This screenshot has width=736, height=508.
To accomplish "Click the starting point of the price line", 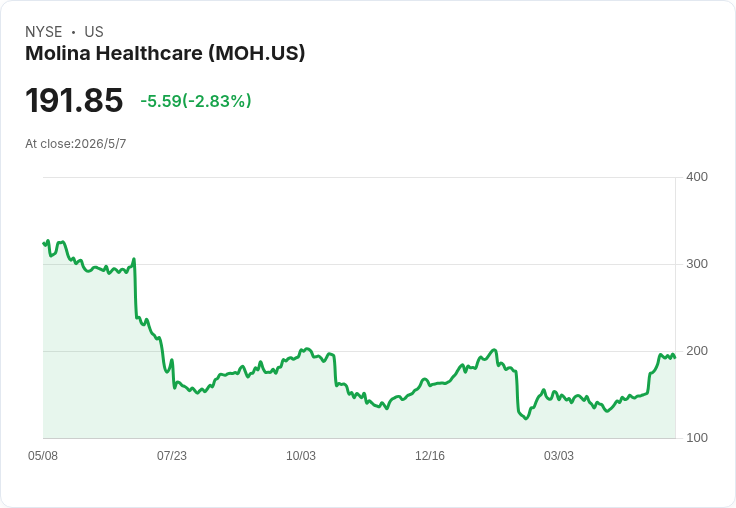I will click(x=44, y=243).
